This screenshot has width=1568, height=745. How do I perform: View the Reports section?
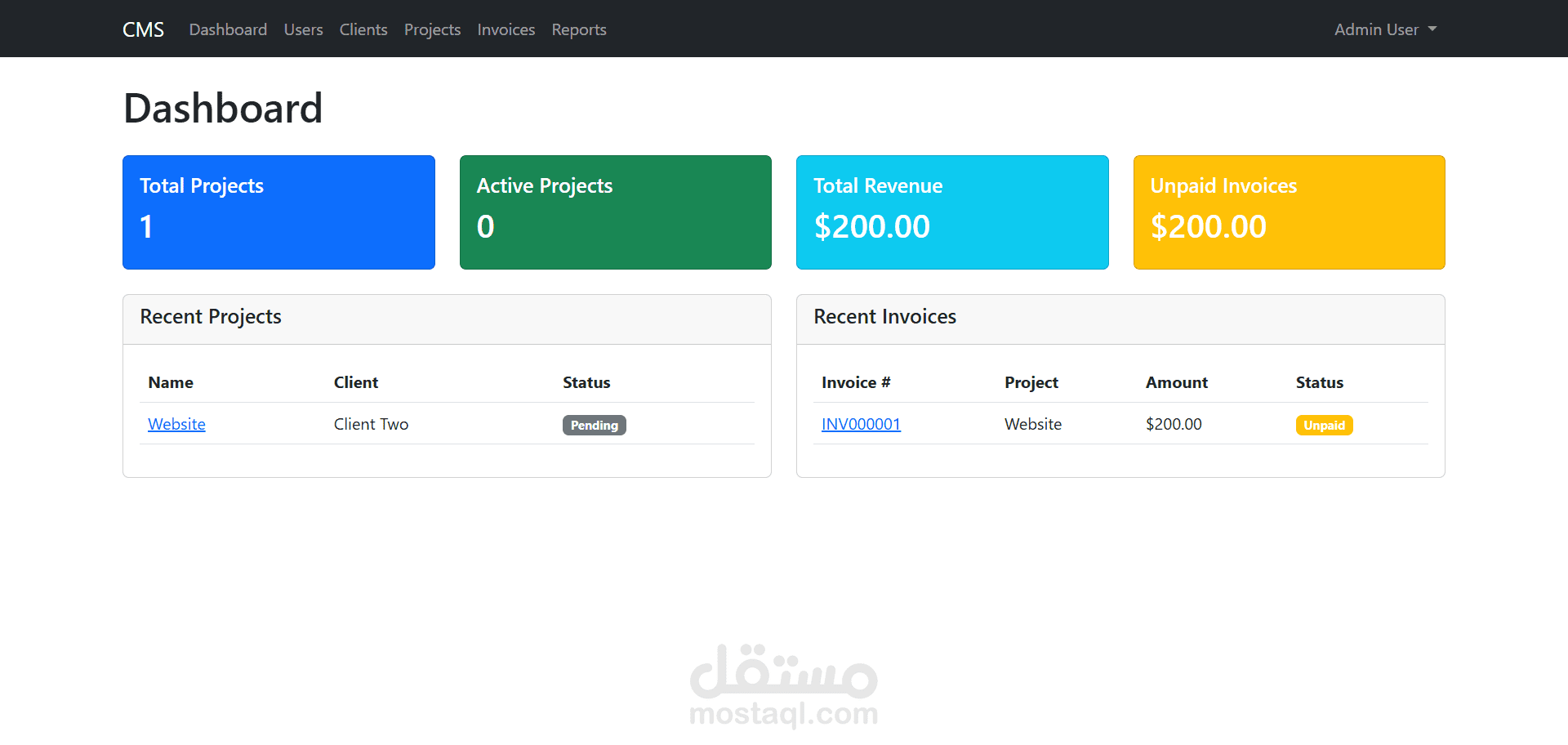point(578,29)
